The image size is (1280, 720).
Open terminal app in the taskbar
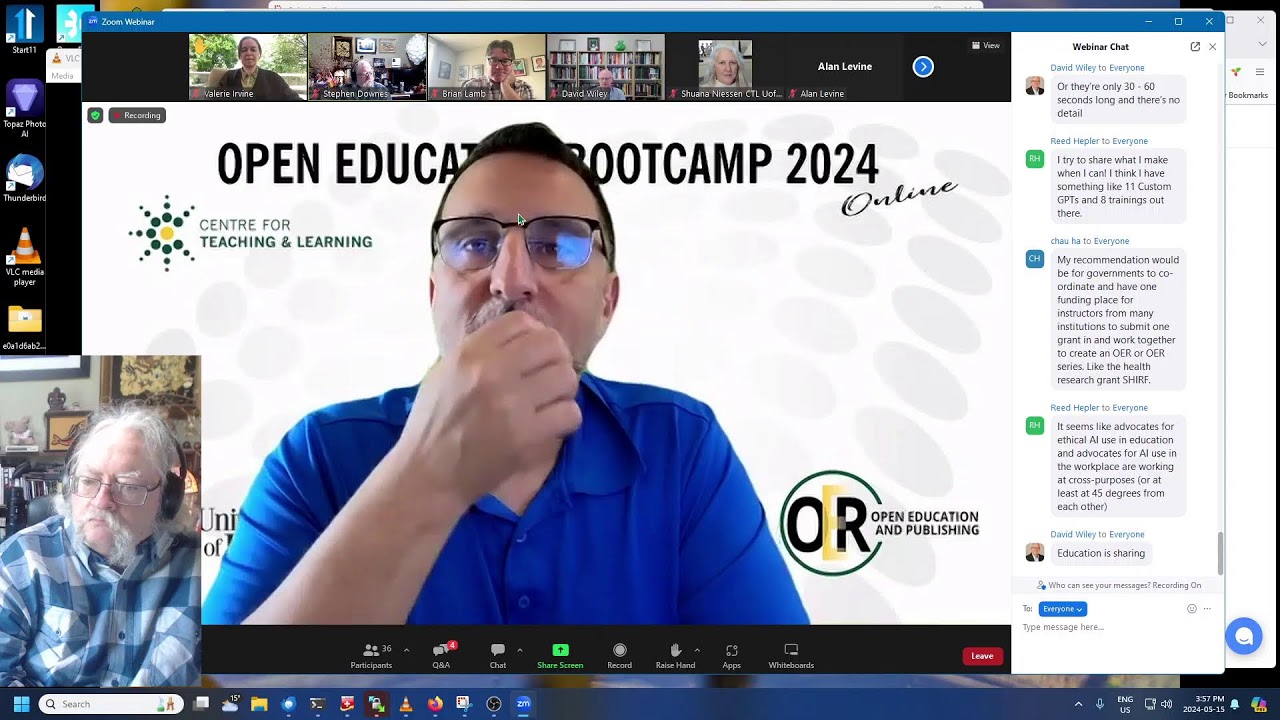pos(317,704)
